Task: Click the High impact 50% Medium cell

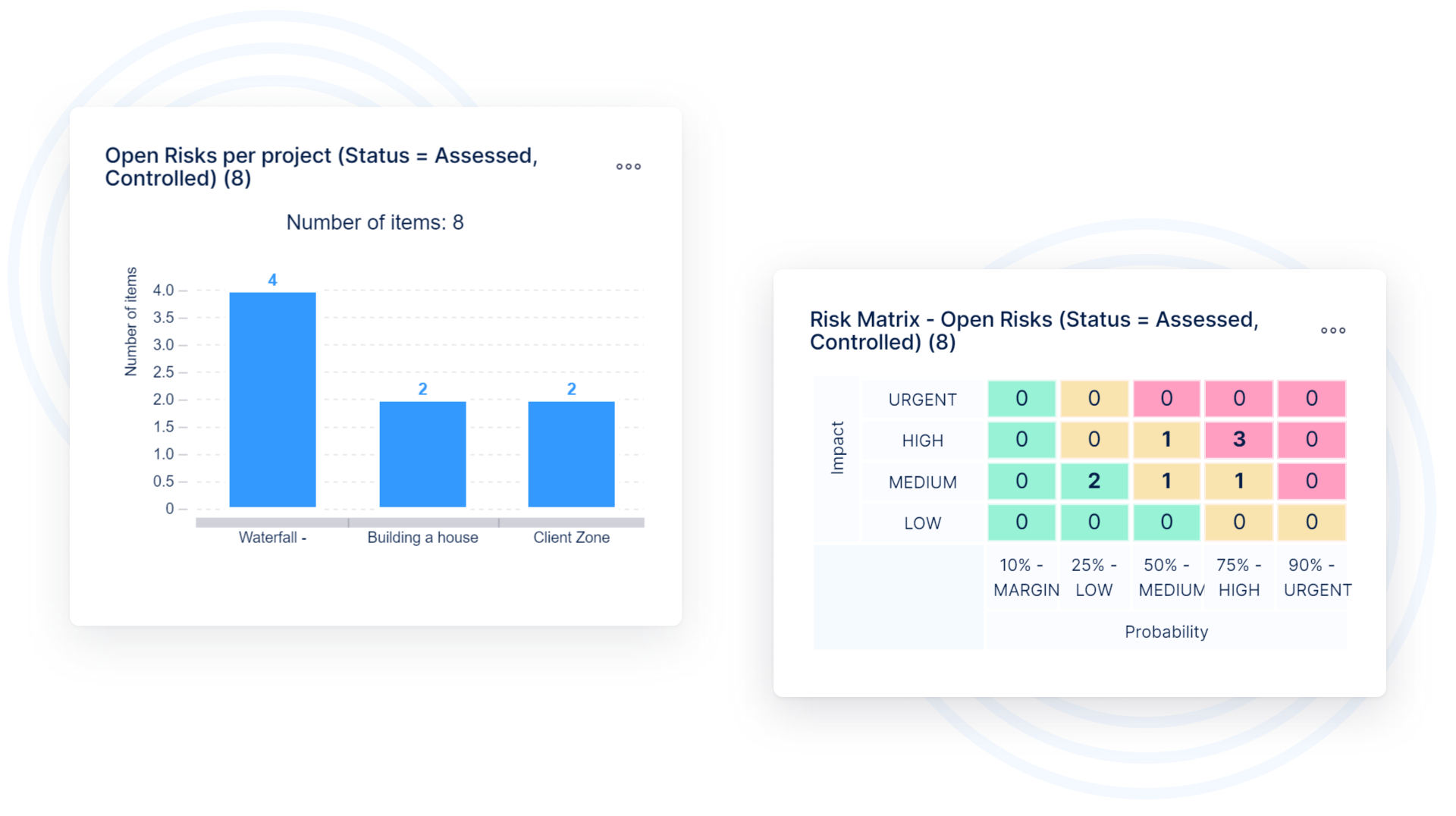Action: pyautogui.click(x=1166, y=440)
